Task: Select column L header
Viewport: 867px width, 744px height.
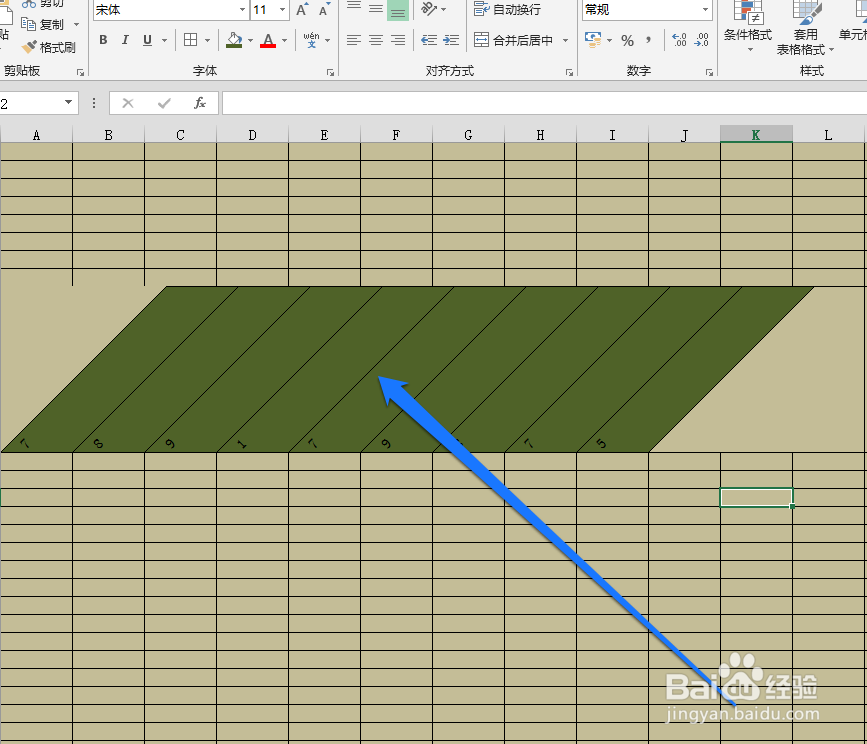Action: coord(828,135)
